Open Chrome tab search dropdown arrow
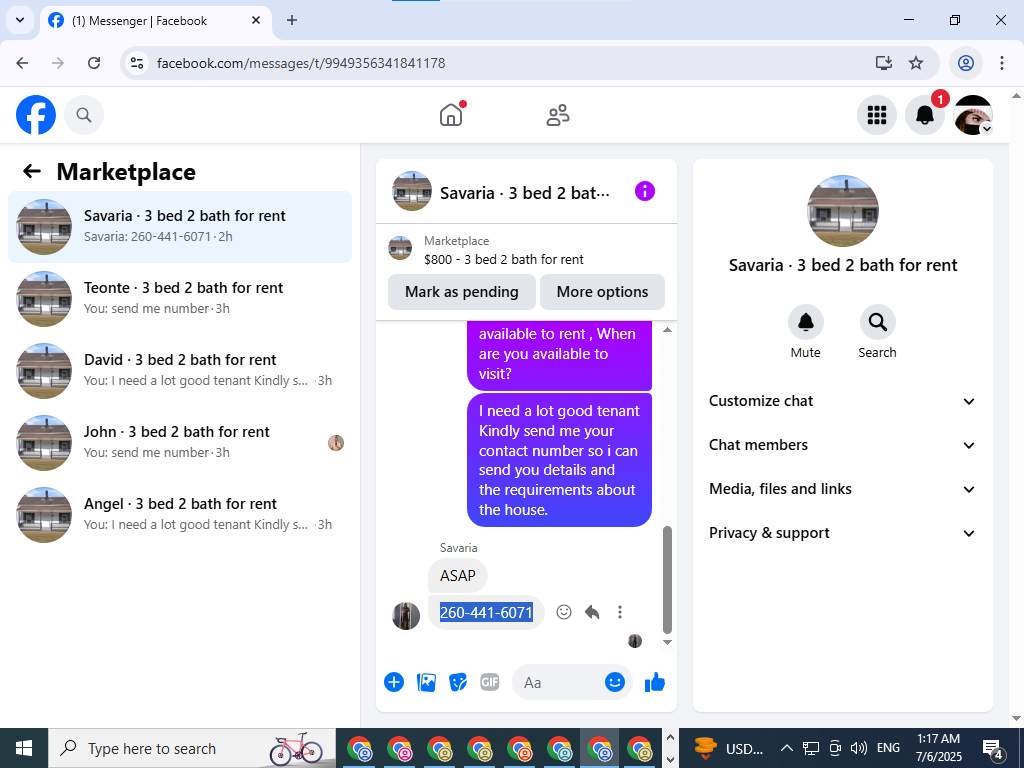 click(x=20, y=20)
